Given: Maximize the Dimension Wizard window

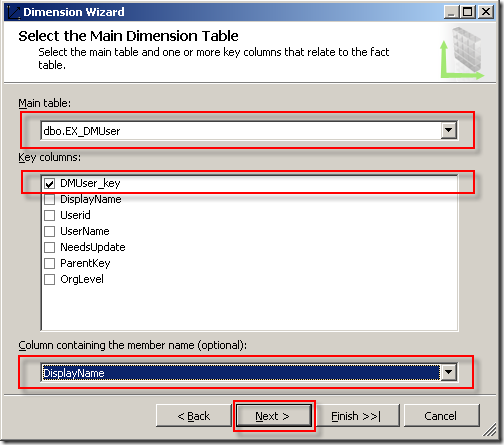Looking at the screenshot, I should [468, 12].
